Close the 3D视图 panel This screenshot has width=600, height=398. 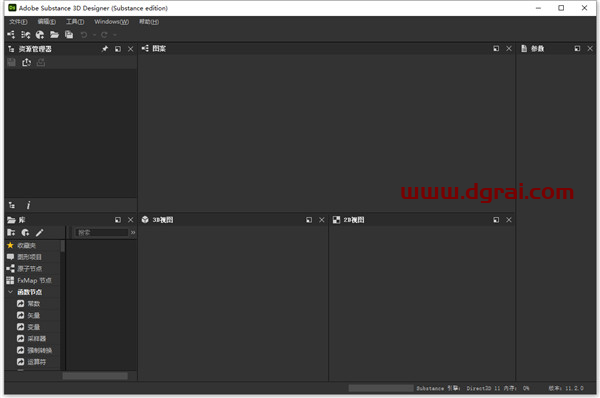click(x=322, y=220)
